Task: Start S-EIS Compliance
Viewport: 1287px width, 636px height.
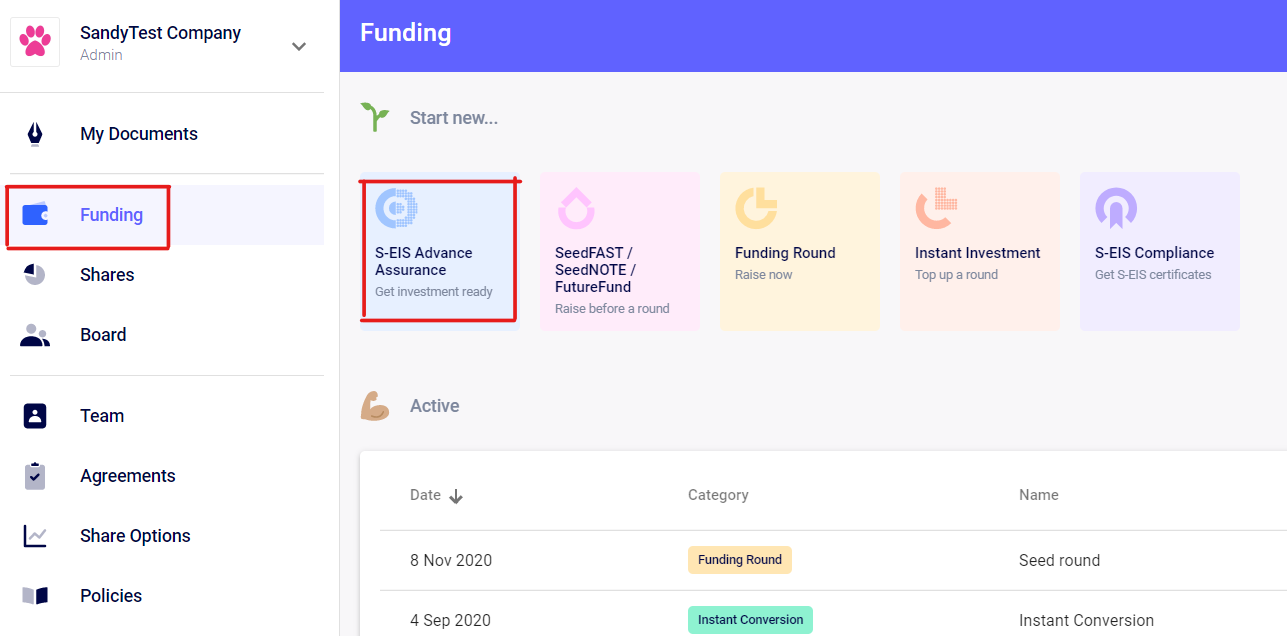Action: coord(1160,251)
